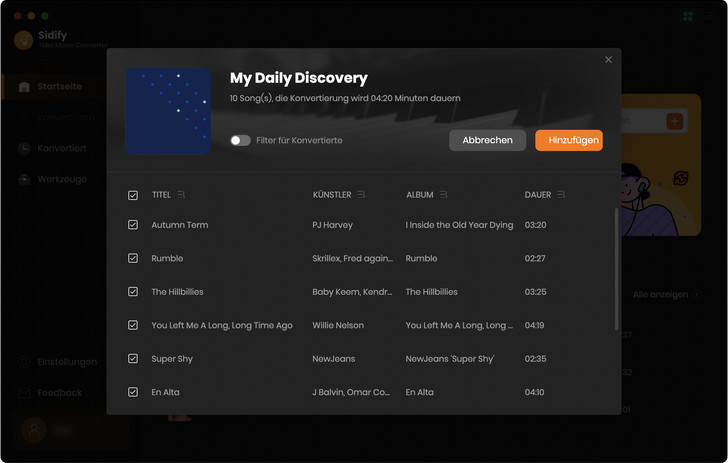Click the song list vertical scrollbar

pyautogui.click(x=615, y=260)
